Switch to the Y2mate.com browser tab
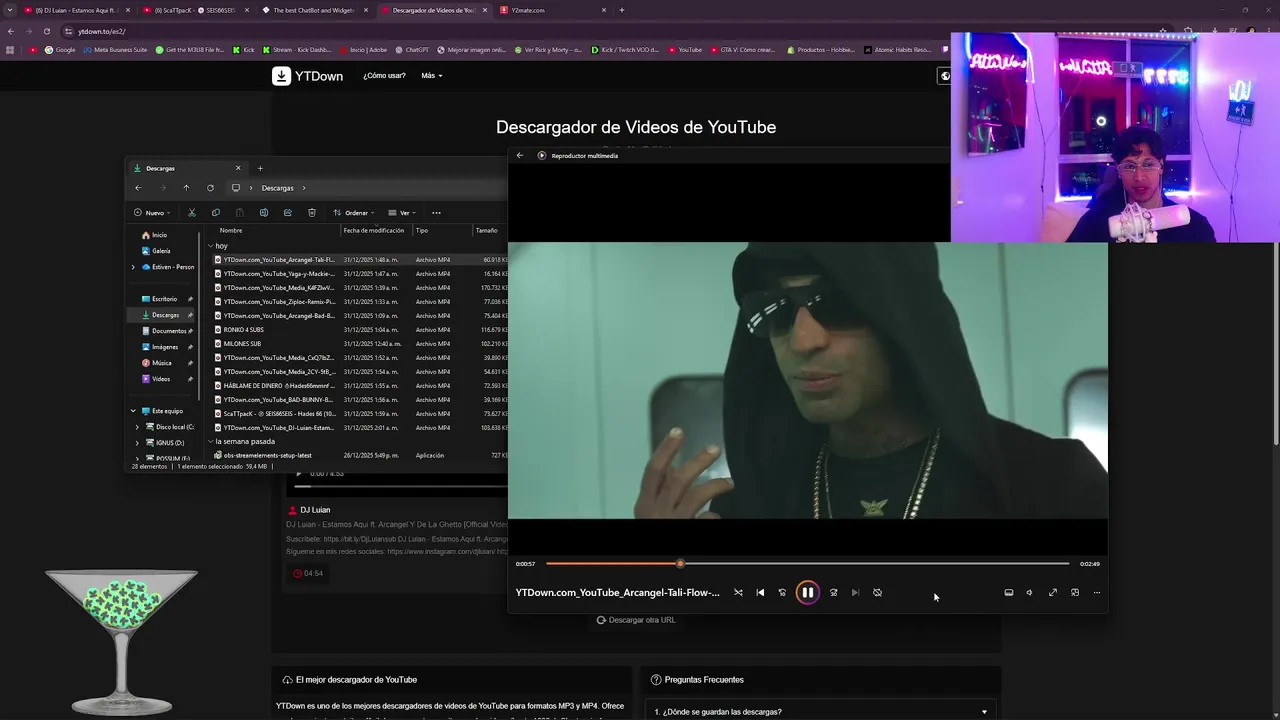The image size is (1280, 720). (553, 10)
